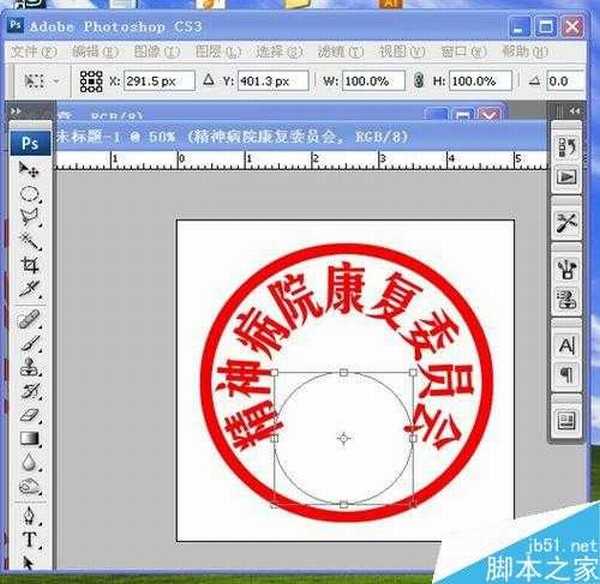Select the Crop tool
The image size is (600, 584).
tap(30, 265)
